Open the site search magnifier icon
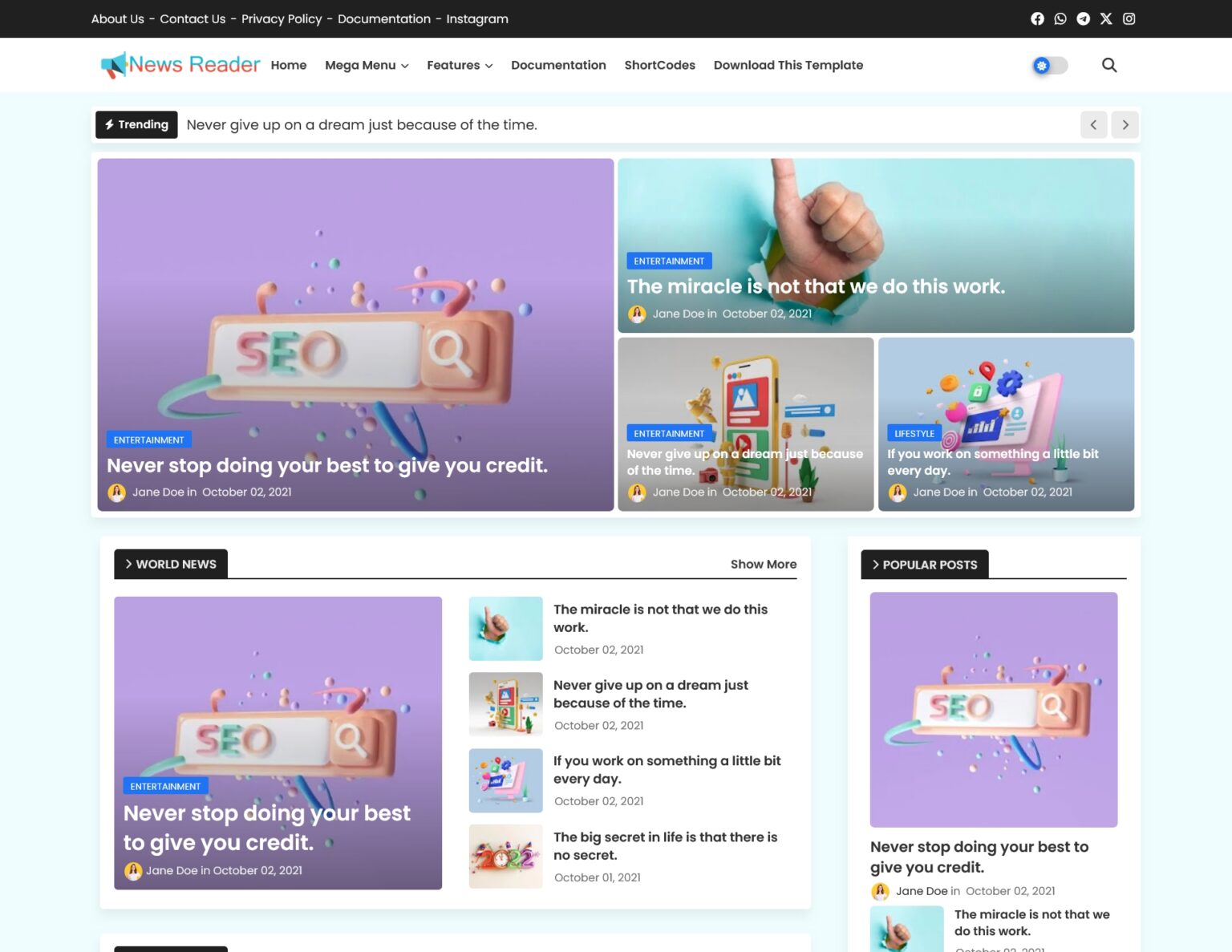The image size is (1232, 952). tap(1109, 65)
